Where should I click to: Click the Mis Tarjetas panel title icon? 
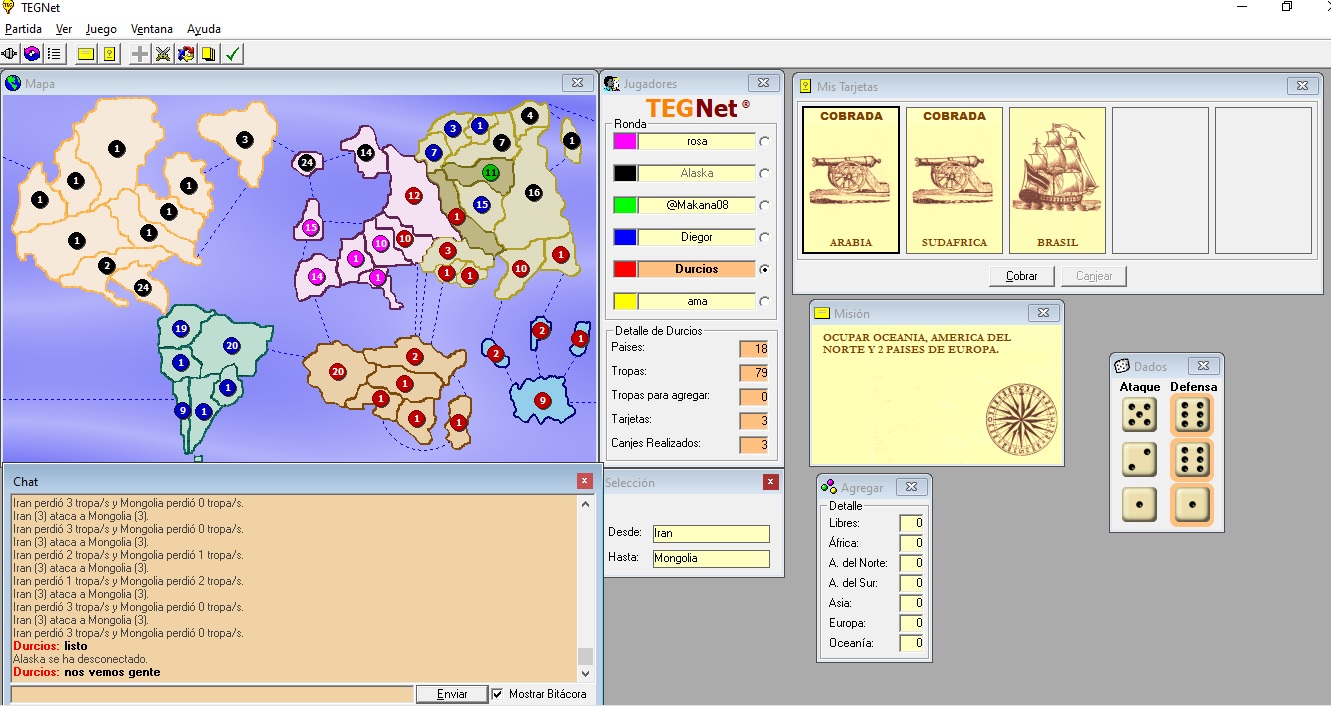806,87
